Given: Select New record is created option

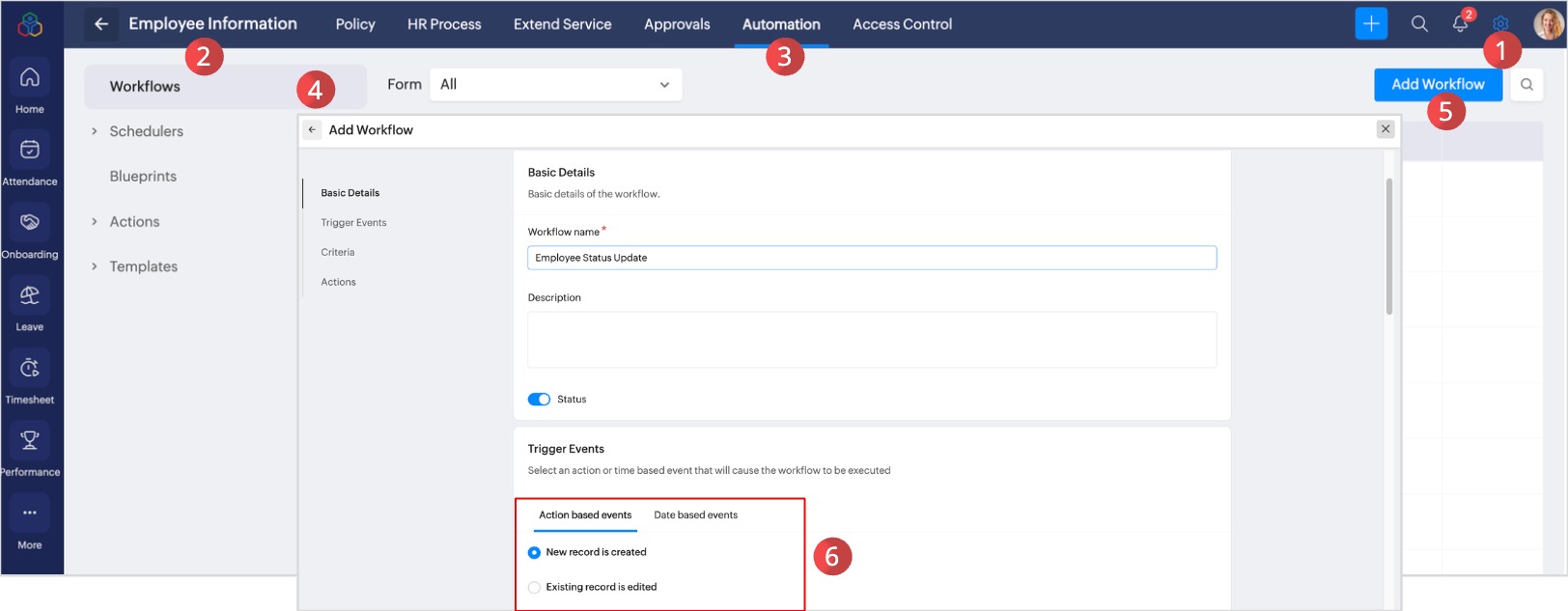Looking at the screenshot, I should tap(534, 552).
